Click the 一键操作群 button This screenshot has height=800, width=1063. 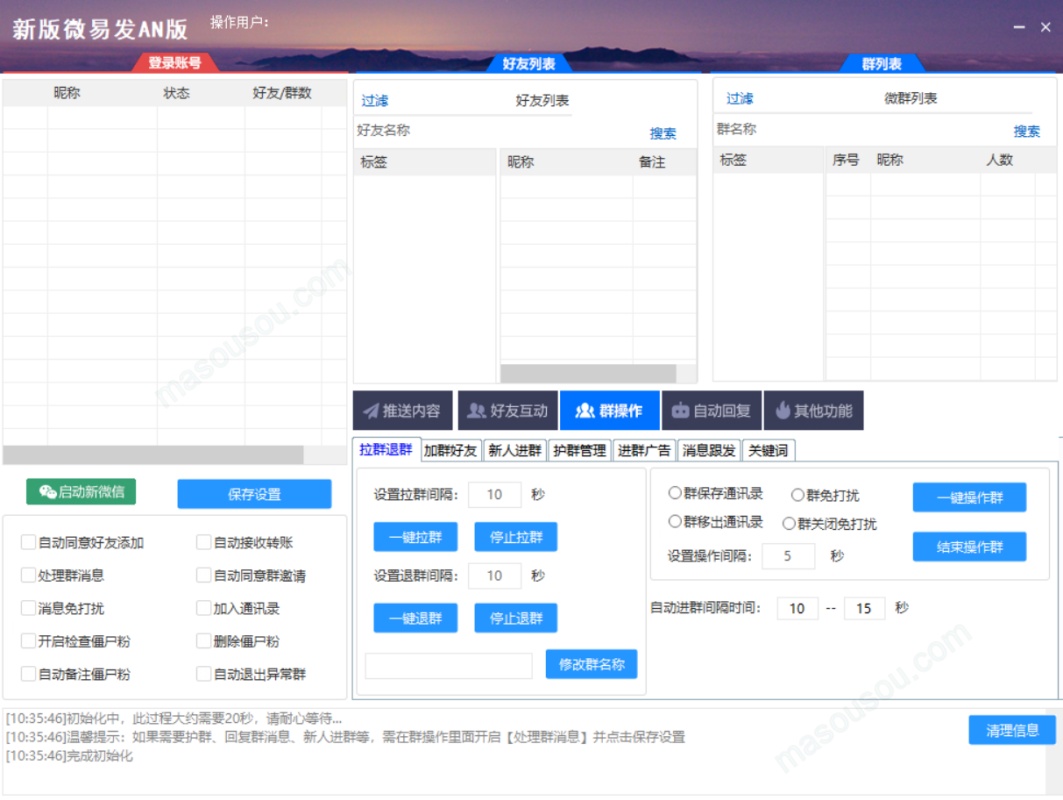tap(969, 497)
